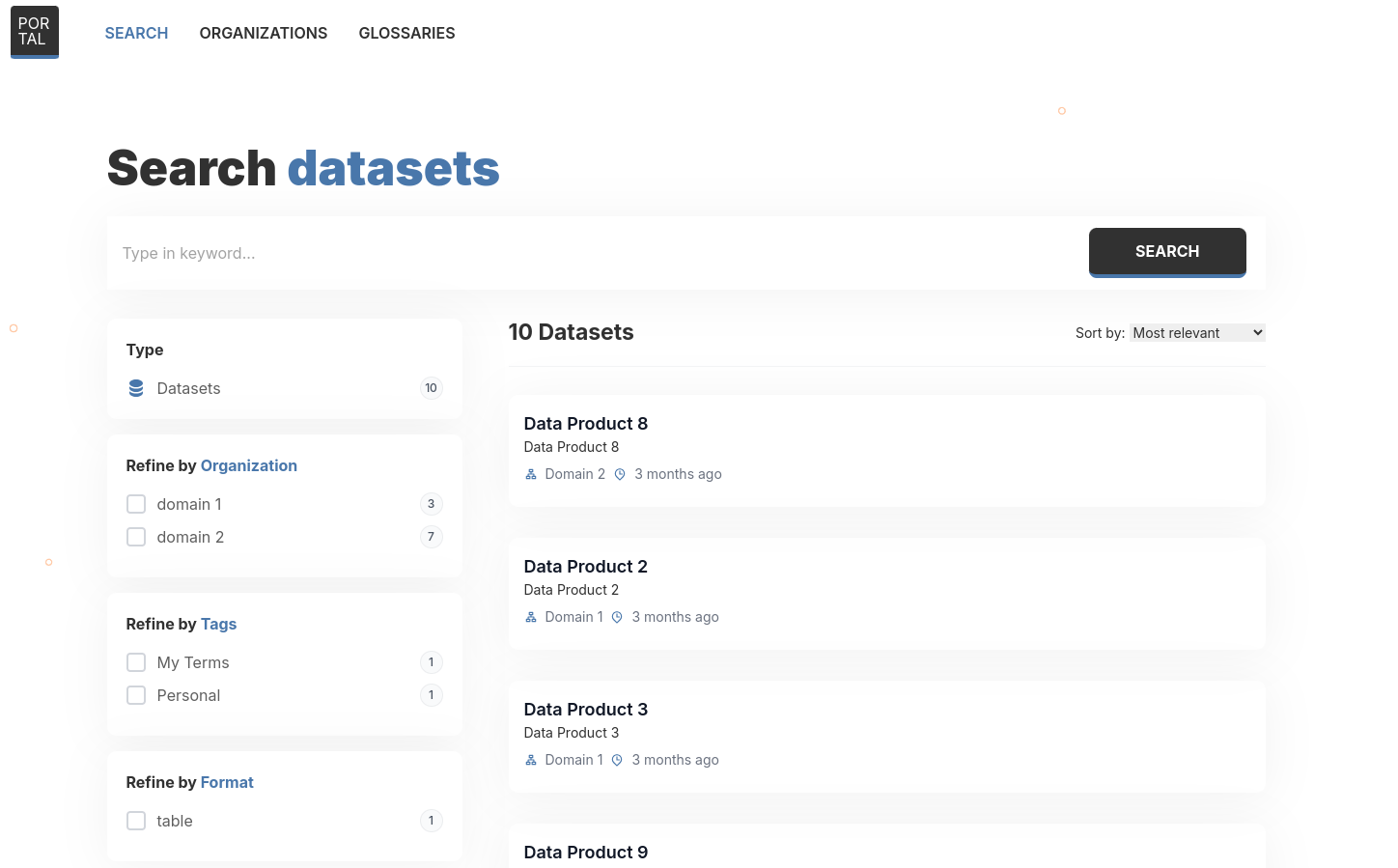The image size is (1398, 868).
Task: Check the My Terms tag filter
Action: point(136,662)
